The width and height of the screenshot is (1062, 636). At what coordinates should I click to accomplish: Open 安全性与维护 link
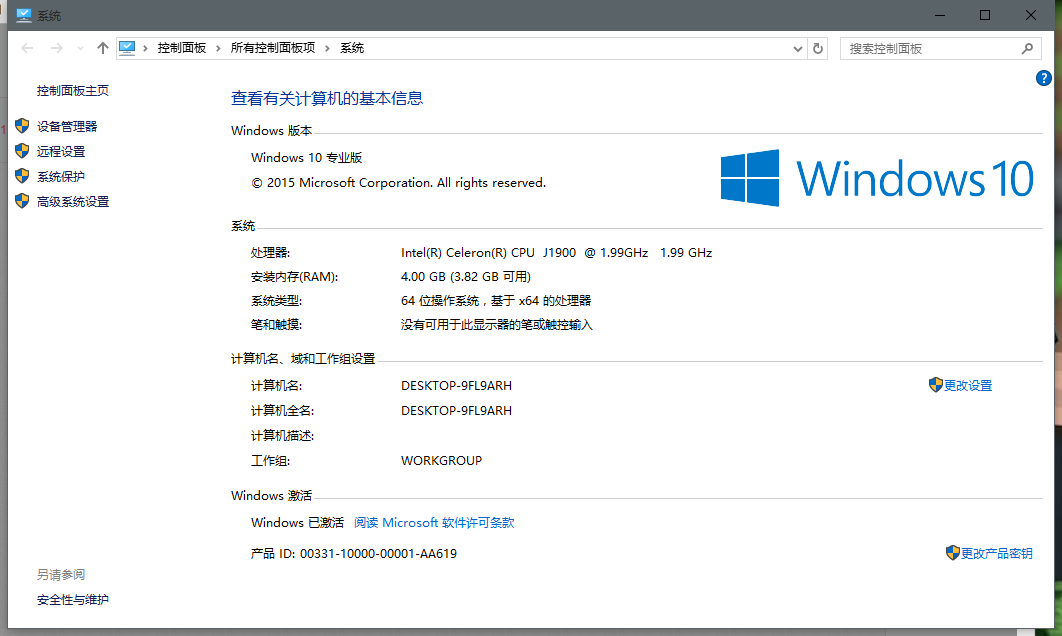click(72, 600)
